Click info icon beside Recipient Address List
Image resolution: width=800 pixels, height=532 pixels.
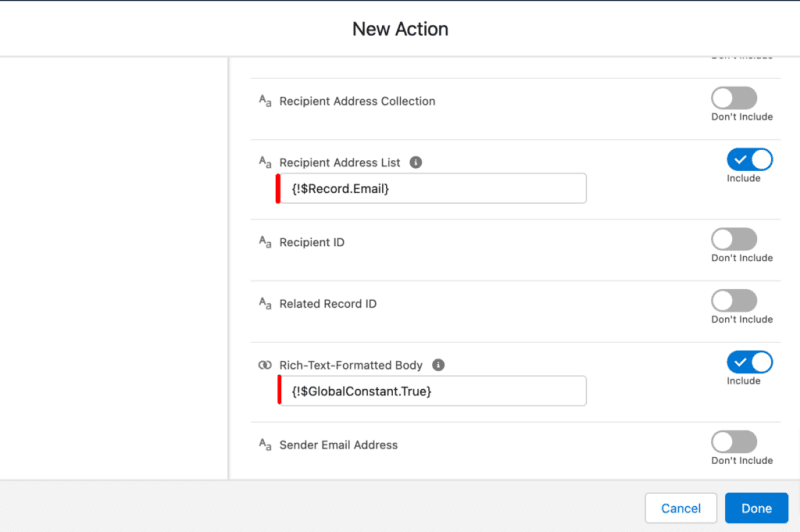click(x=416, y=162)
